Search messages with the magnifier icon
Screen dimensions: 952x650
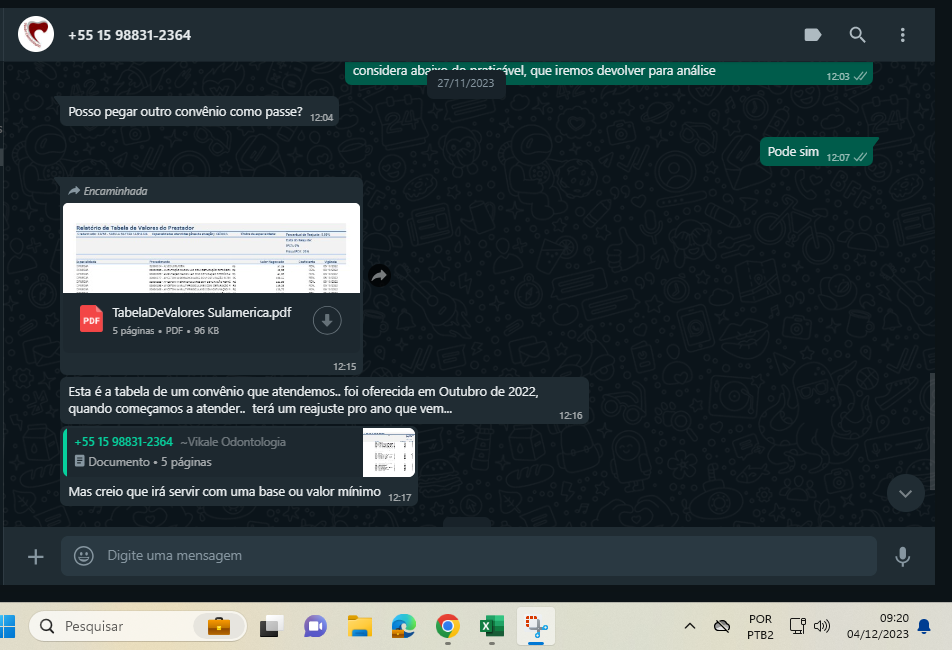click(857, 35)
